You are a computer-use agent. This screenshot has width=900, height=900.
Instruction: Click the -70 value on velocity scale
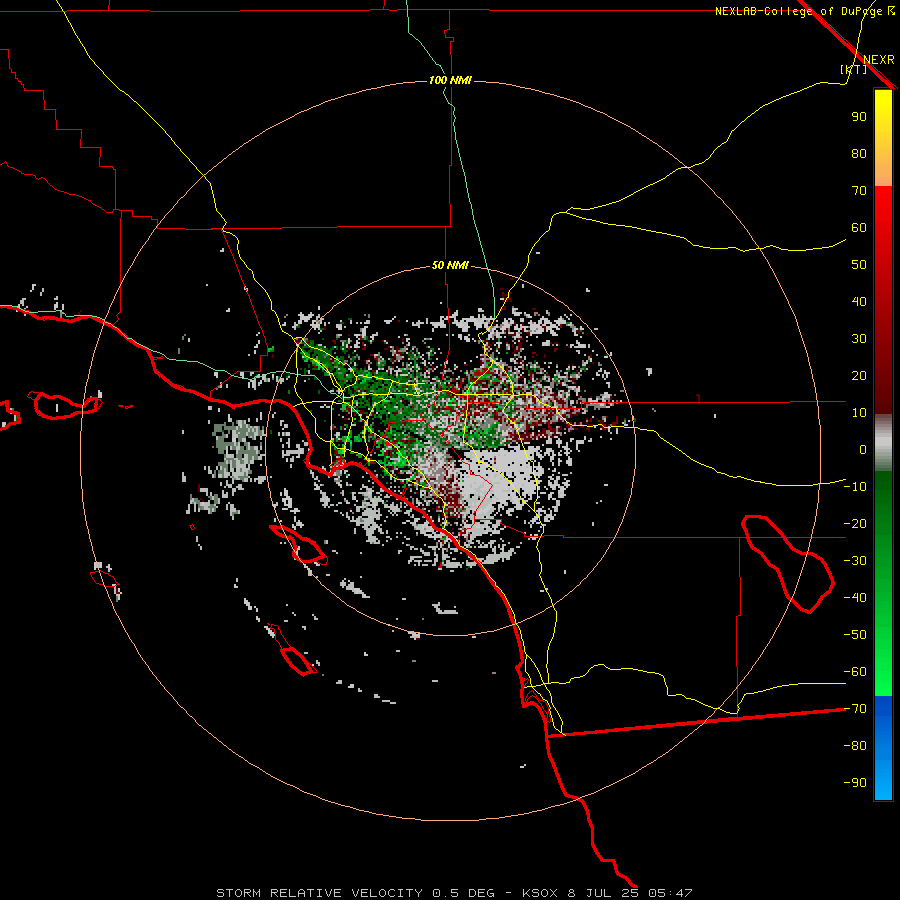855,709
